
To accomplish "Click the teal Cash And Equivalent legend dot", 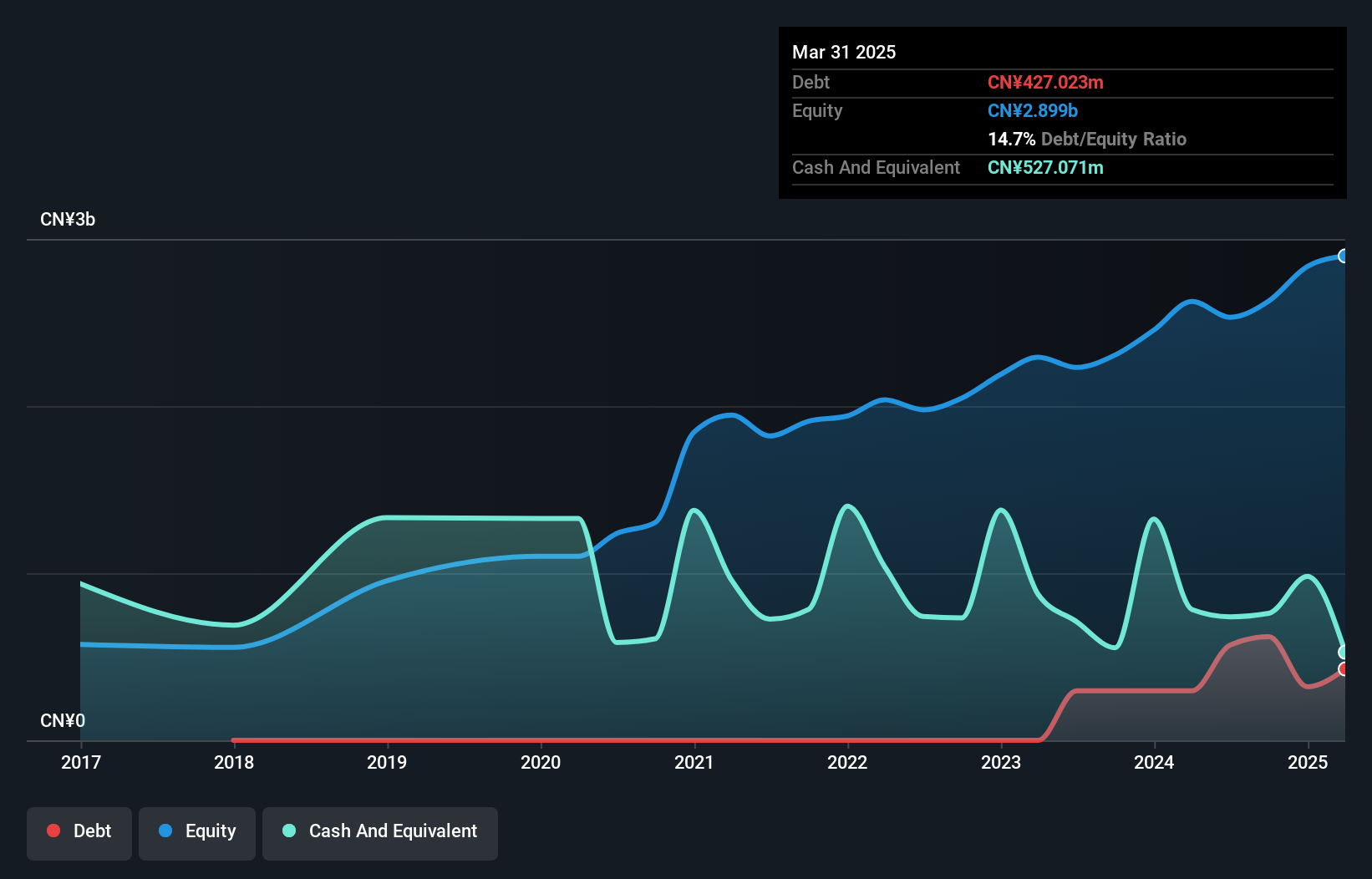I will coord(289,831).
